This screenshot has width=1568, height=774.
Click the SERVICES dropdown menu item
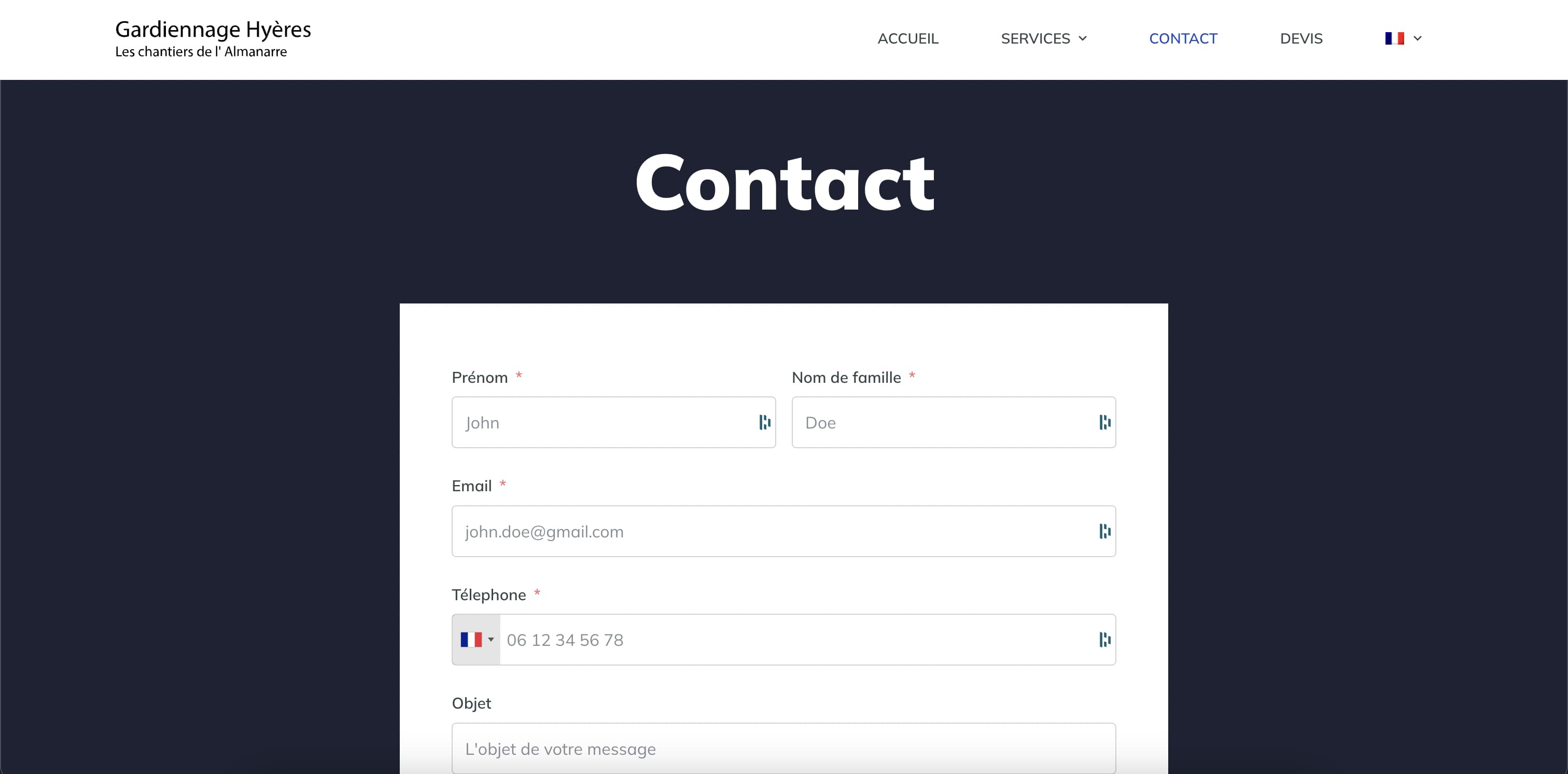click(x=1044, y=38)
